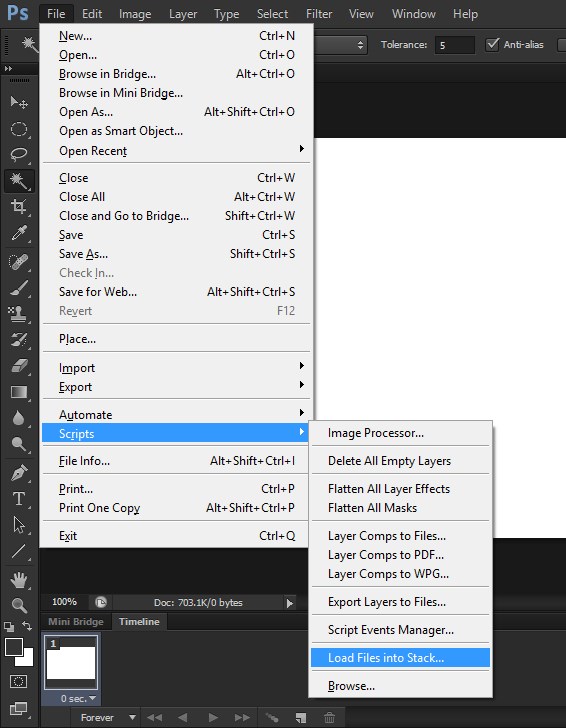566x728 pixels.
Task: Select the Gradient tool
Action: (x=19, y=392)
